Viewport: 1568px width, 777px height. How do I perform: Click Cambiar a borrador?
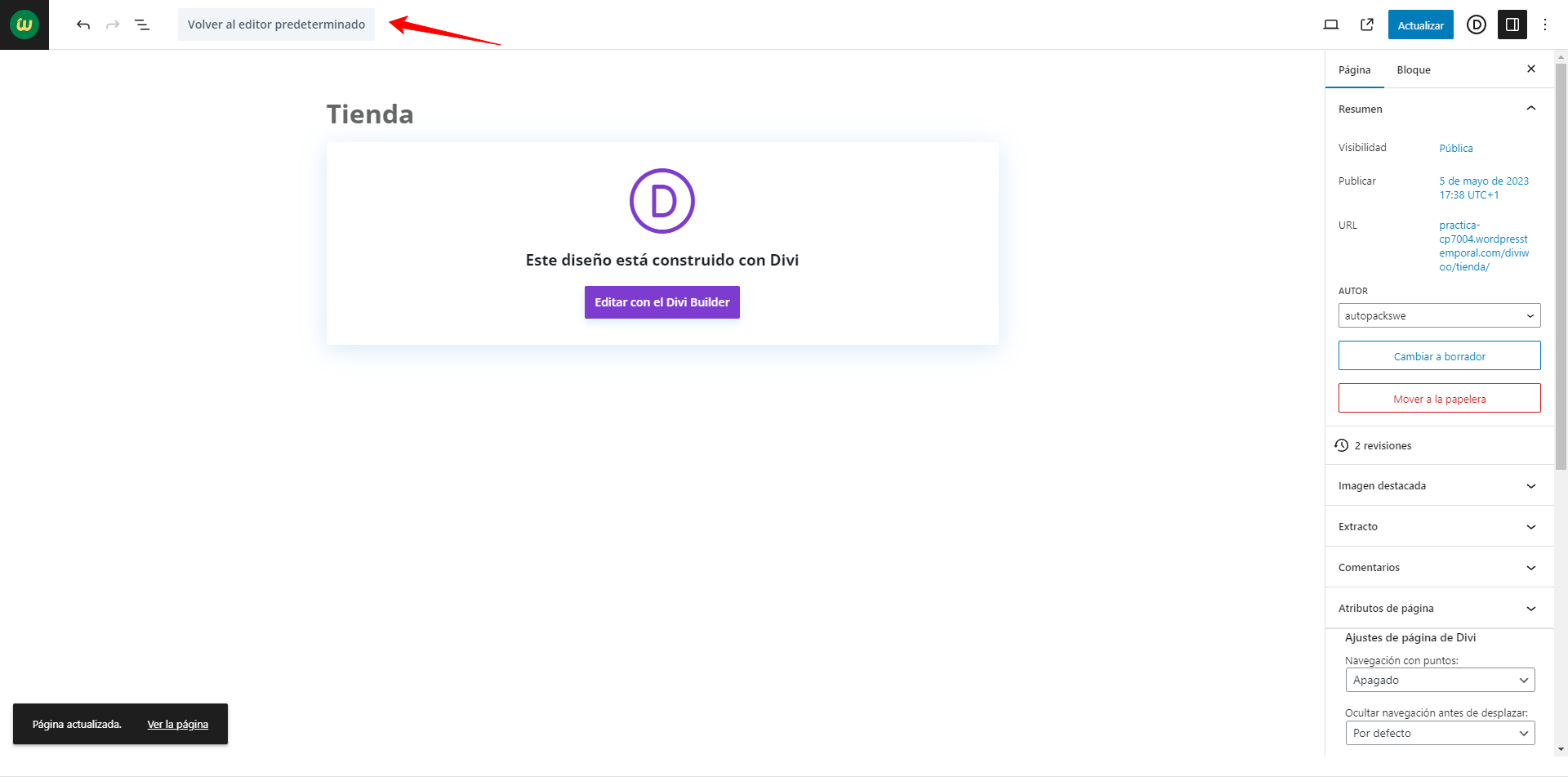point(1440,356)
